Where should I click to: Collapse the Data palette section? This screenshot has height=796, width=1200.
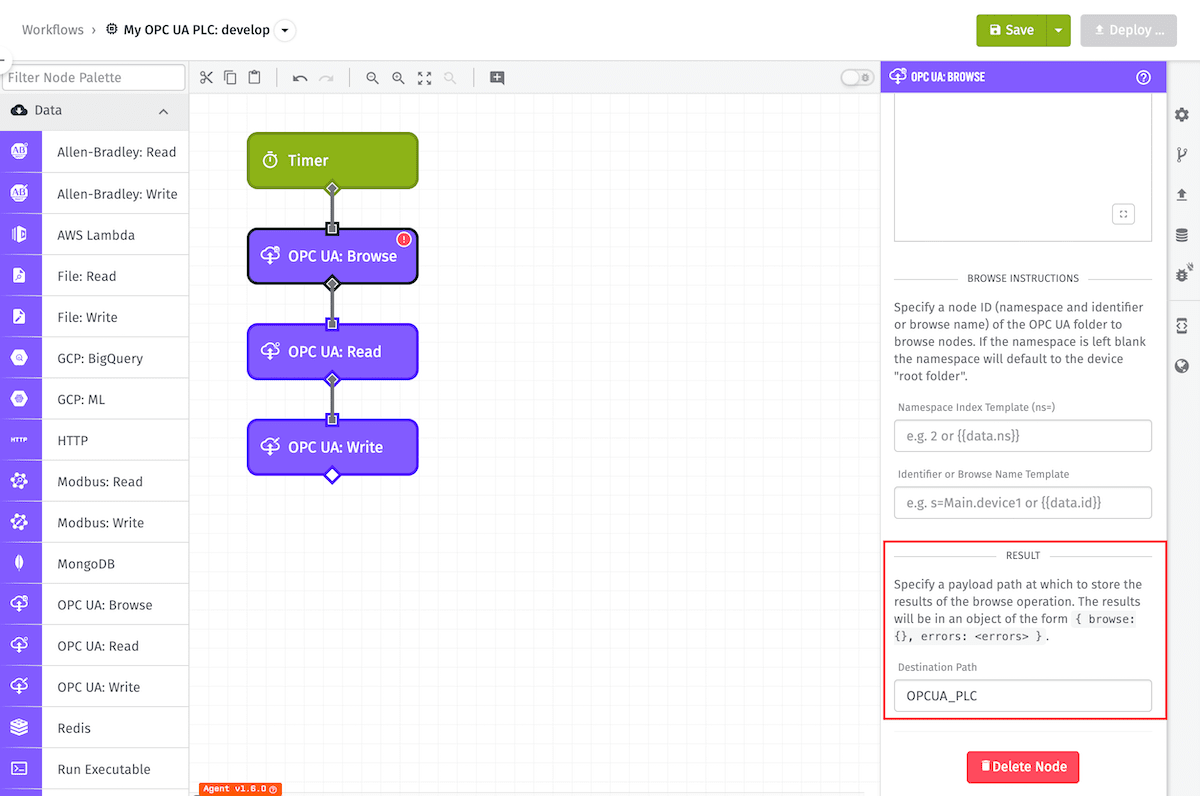164,111
